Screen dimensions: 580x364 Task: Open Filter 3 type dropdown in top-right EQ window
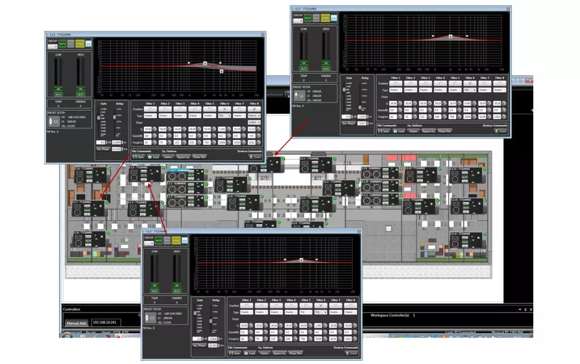[425, 90]
